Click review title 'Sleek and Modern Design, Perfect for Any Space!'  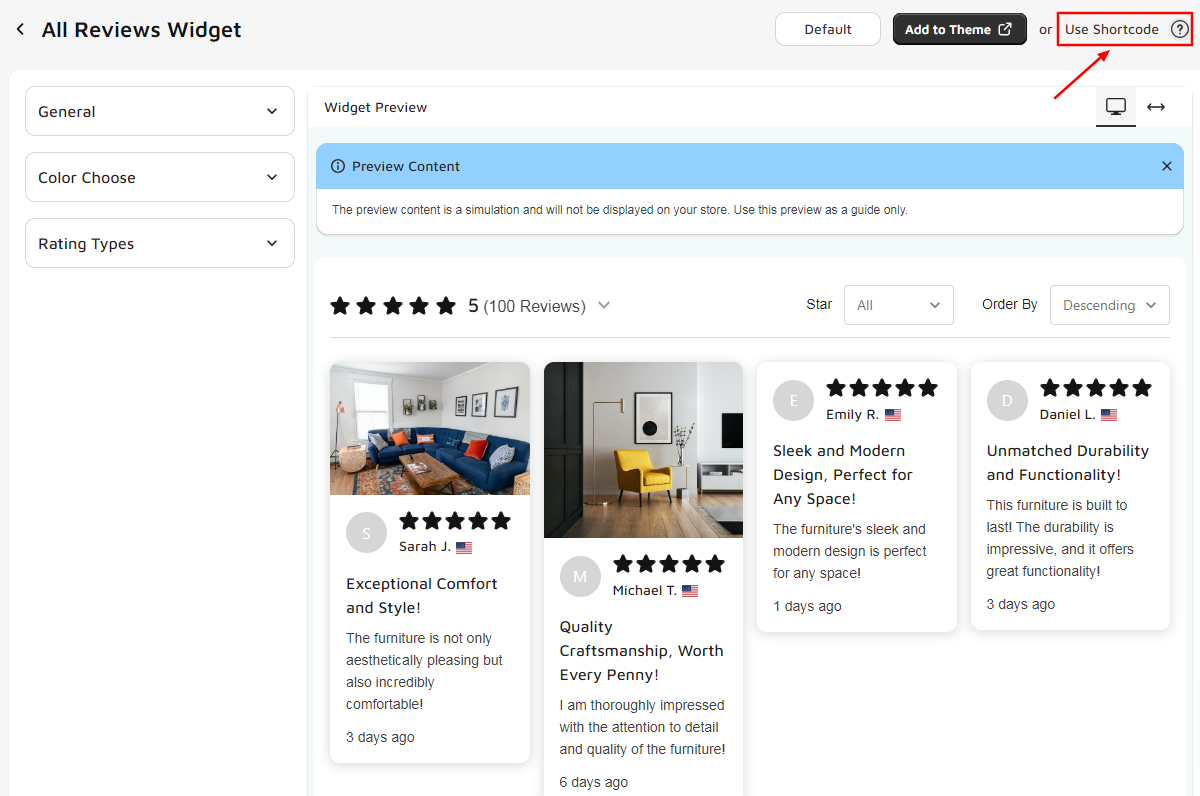coord(843,474)
